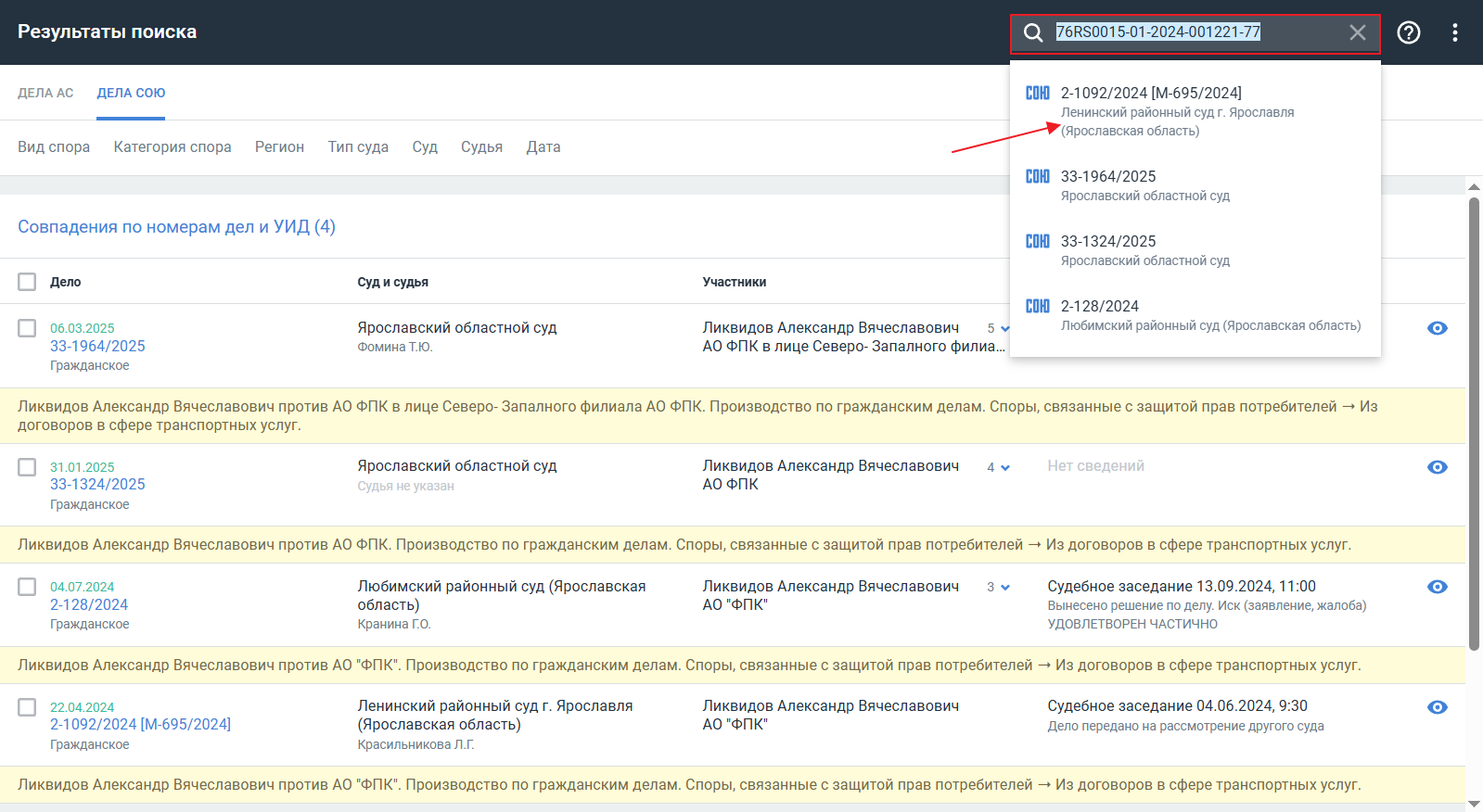Click the magnifier search icon
This screenshot has width=1483, height=812.
(1033, 33)
